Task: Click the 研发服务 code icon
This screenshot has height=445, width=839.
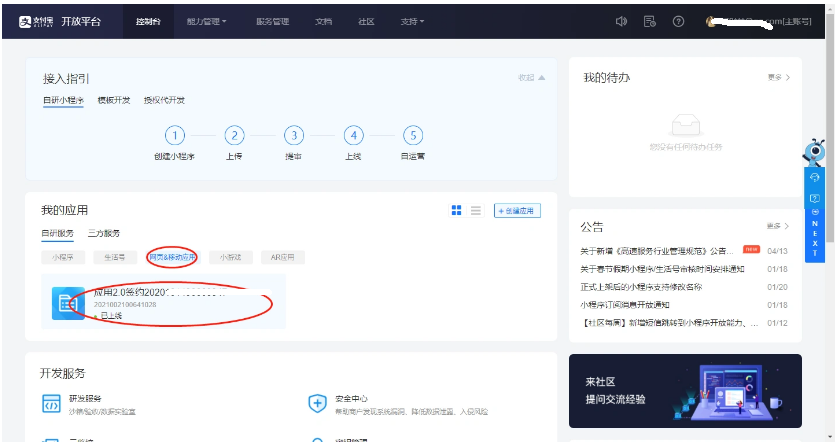Action: (51, 403)
